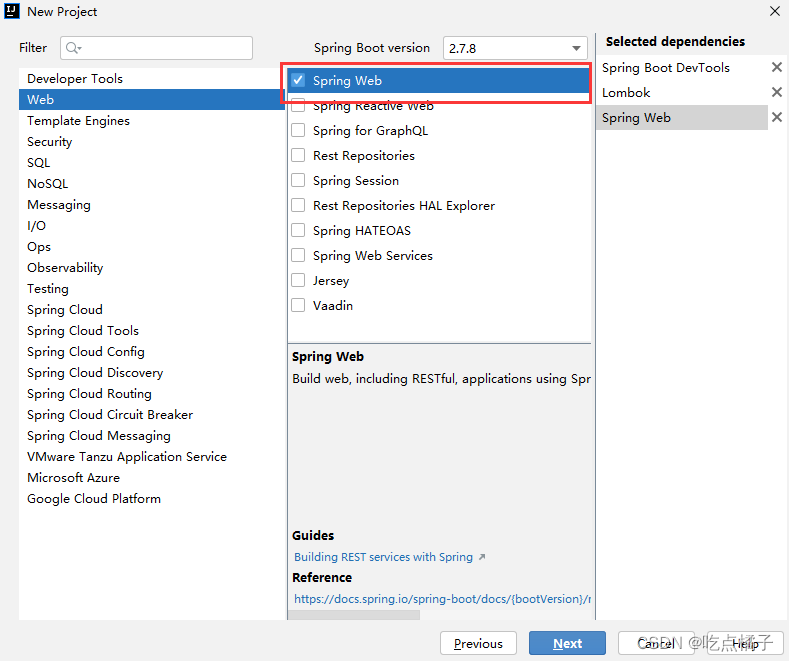789x661 pixels.
Task: Open the Ops category
Action: coord(151,246)
